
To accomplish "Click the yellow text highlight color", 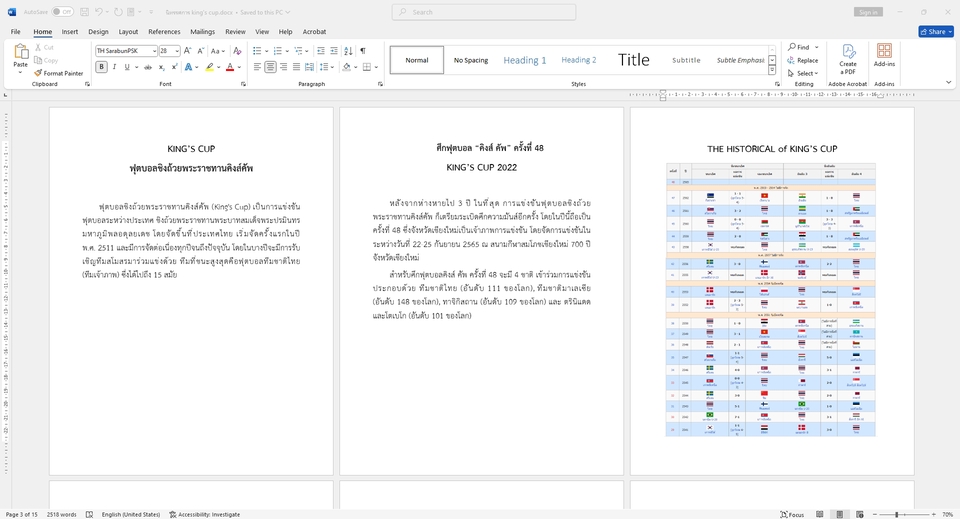I will pos(209,67).
